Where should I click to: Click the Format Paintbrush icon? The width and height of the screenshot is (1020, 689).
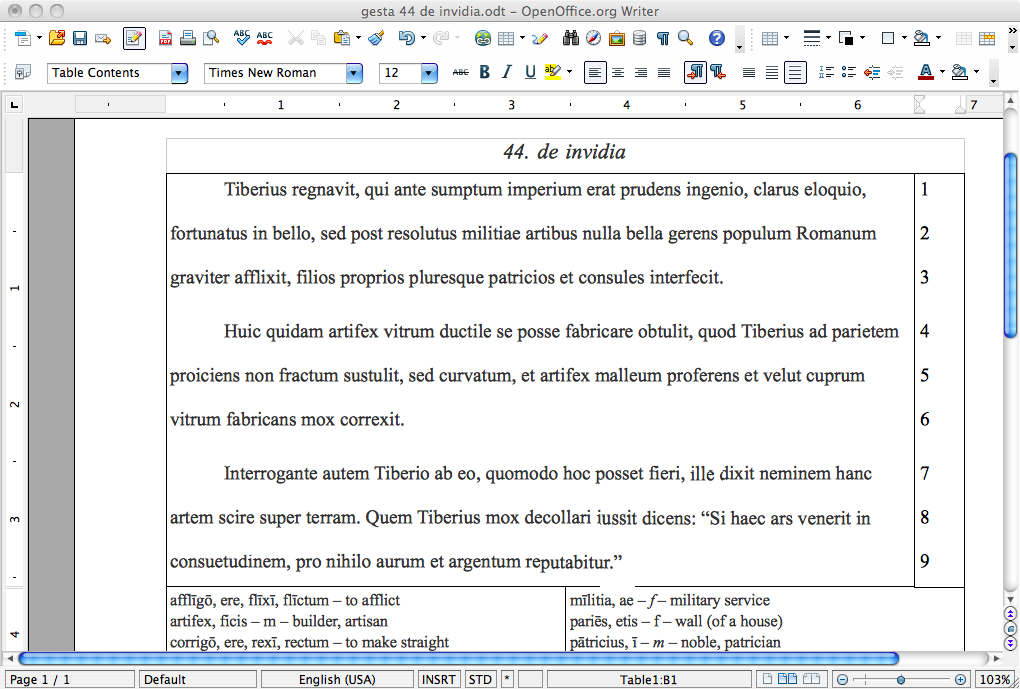(376, 38)
